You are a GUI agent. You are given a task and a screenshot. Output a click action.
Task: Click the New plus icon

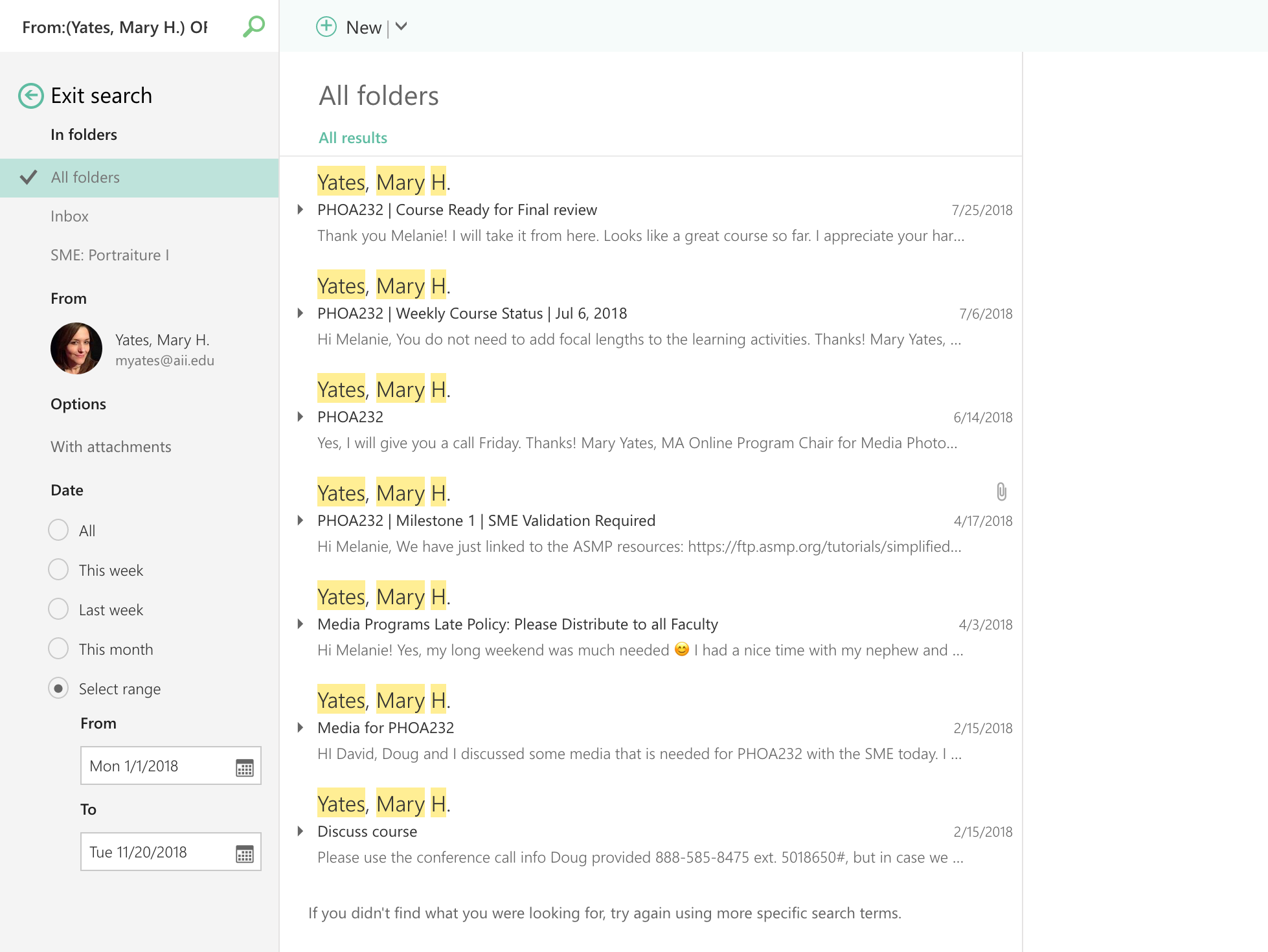point(326,27)
